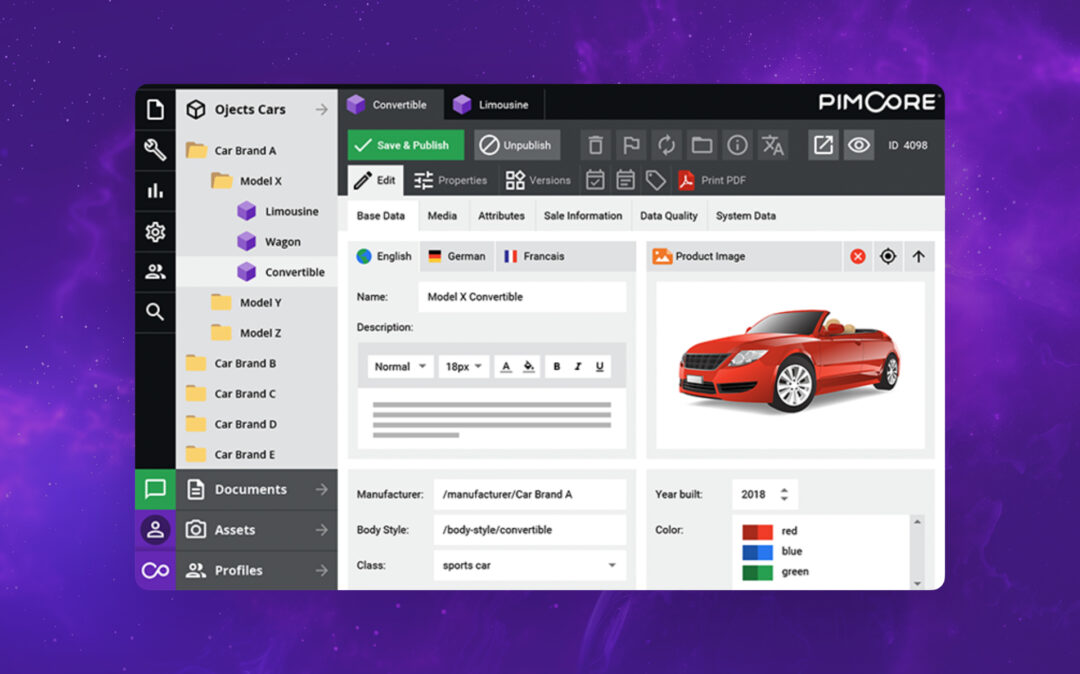Click the Save & Publish button
This screenshot has width=1080, height=674.
[x=406, y=145]
